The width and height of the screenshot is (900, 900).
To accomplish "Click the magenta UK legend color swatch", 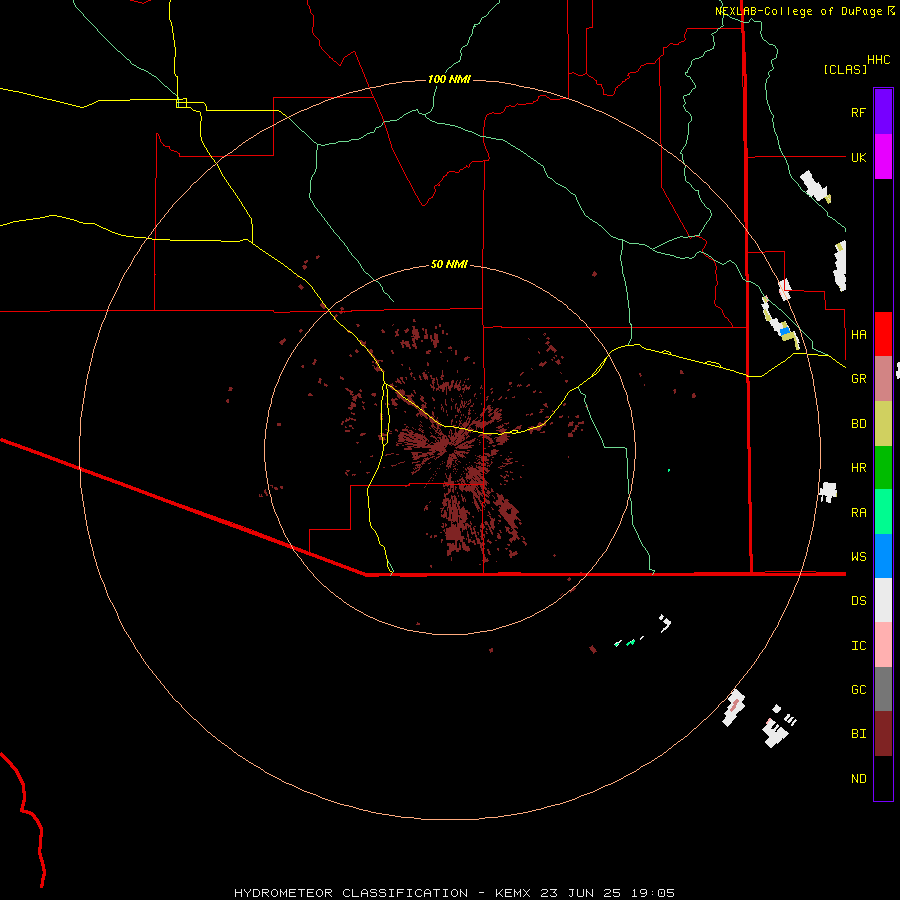I will [x=883, y=157].
